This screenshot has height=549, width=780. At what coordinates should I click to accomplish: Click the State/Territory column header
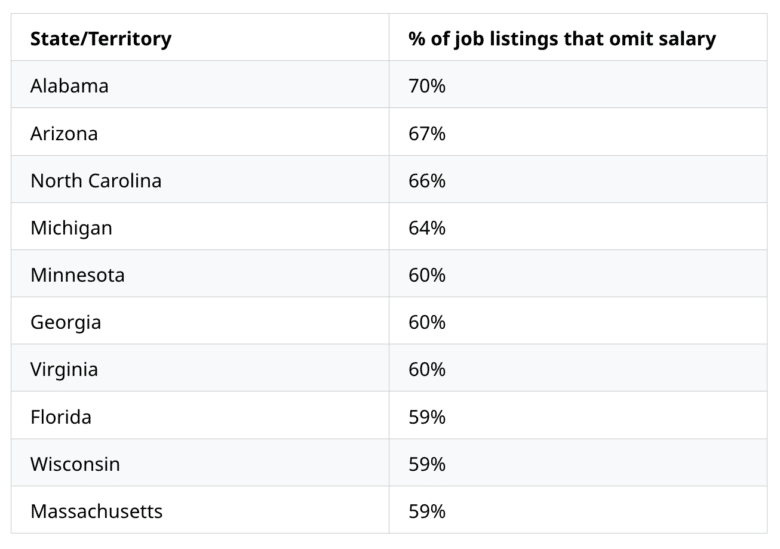coord(101,39)
